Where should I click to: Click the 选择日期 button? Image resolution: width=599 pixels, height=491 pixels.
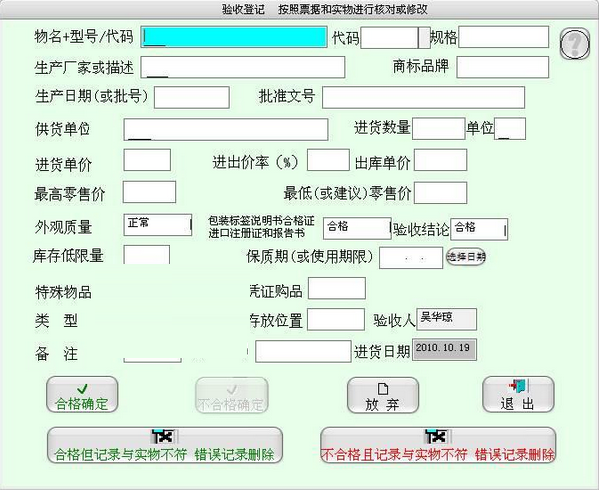(466, 257)
